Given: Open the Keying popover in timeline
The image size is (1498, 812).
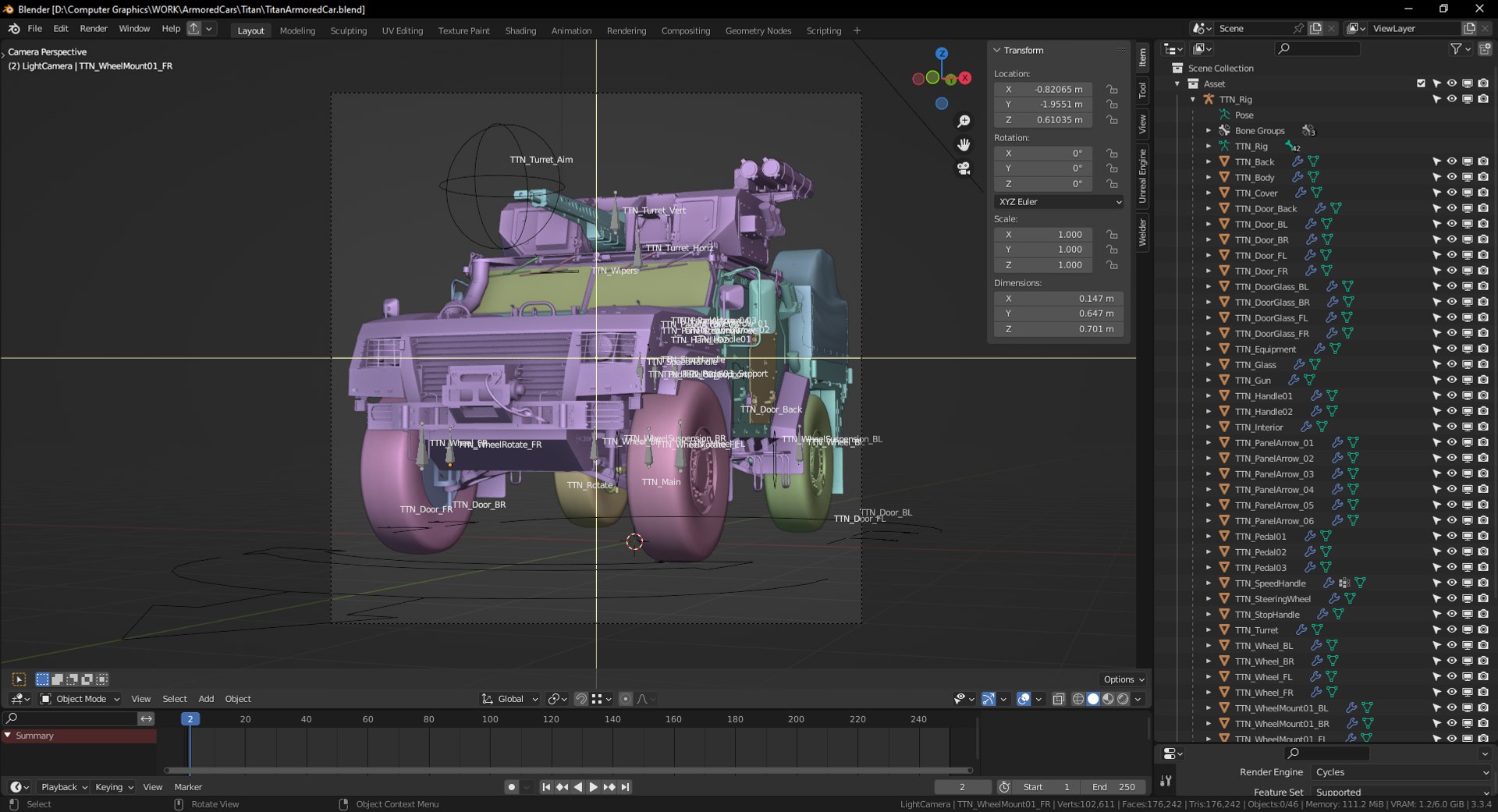Looking at the screenshot, I should pyautogui.click(x=114, y=787).
